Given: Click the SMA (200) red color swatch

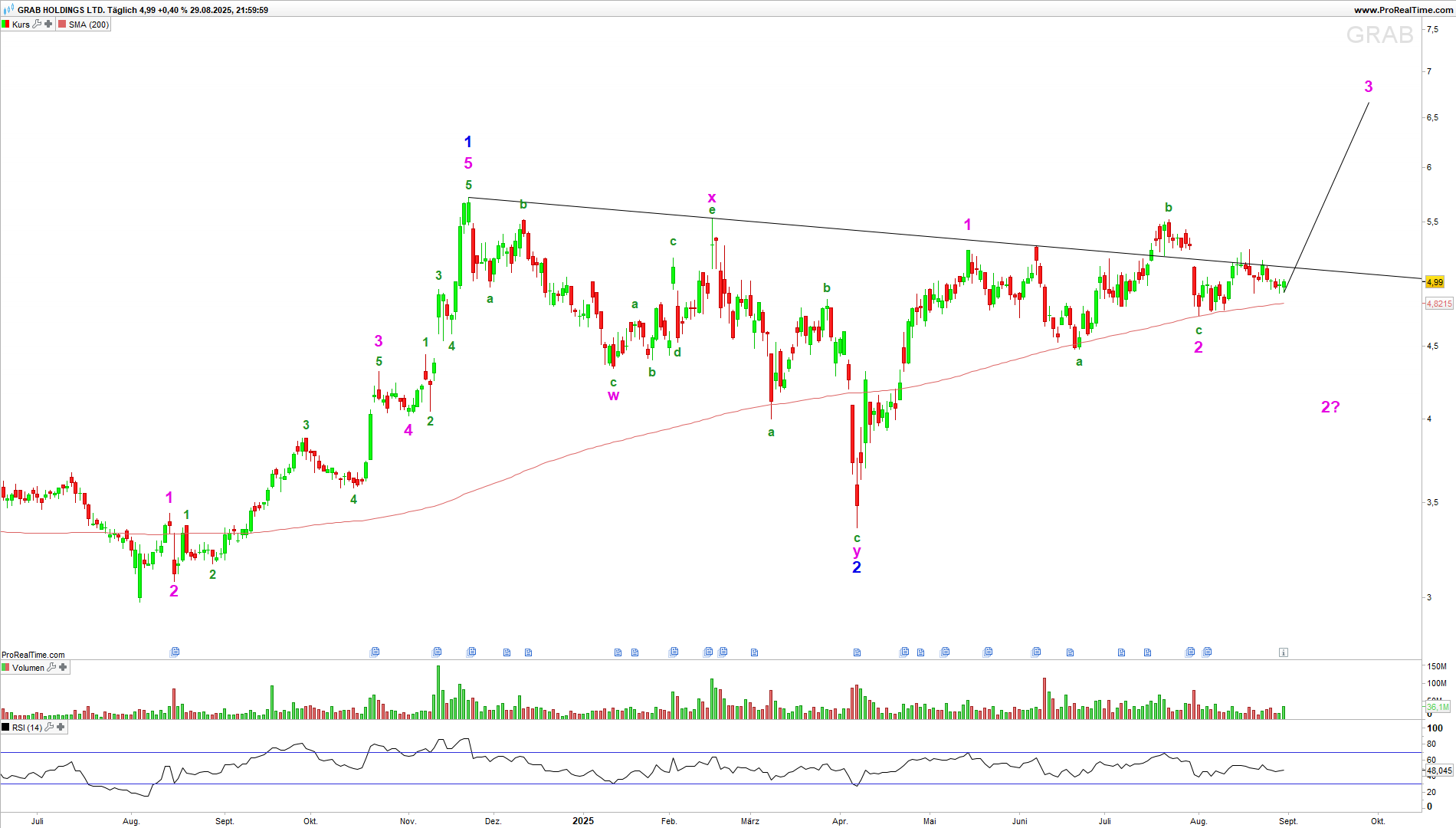Looking at the screenshot, I should click(62, 25).
